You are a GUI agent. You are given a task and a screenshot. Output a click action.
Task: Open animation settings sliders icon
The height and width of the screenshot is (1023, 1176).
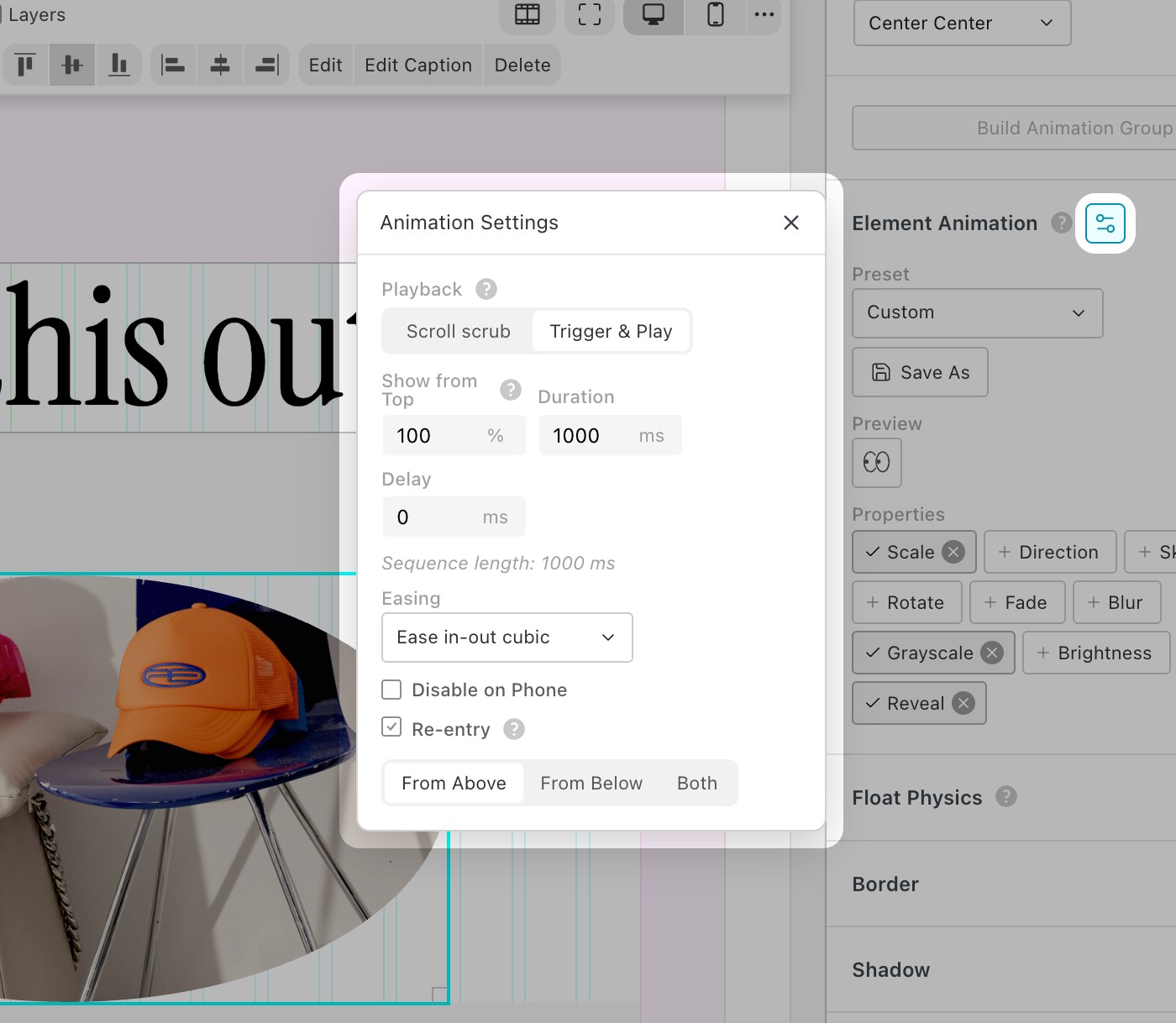[x=1105, y=223]
